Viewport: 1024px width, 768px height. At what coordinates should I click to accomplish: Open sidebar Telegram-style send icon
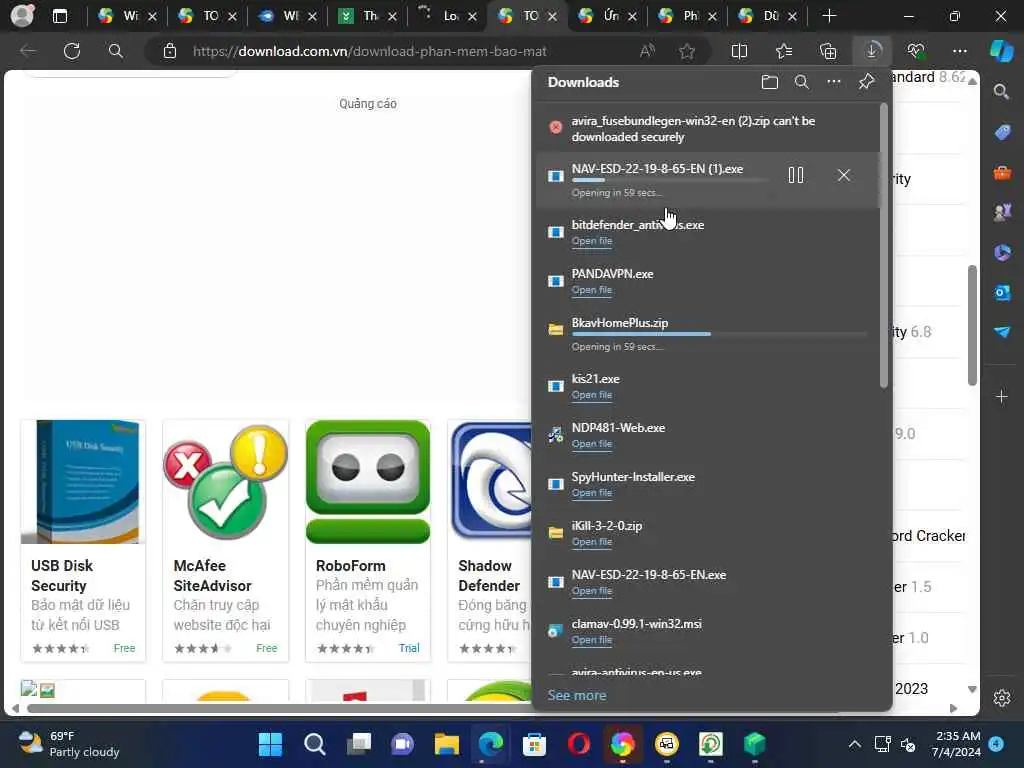pos(1002,332)
